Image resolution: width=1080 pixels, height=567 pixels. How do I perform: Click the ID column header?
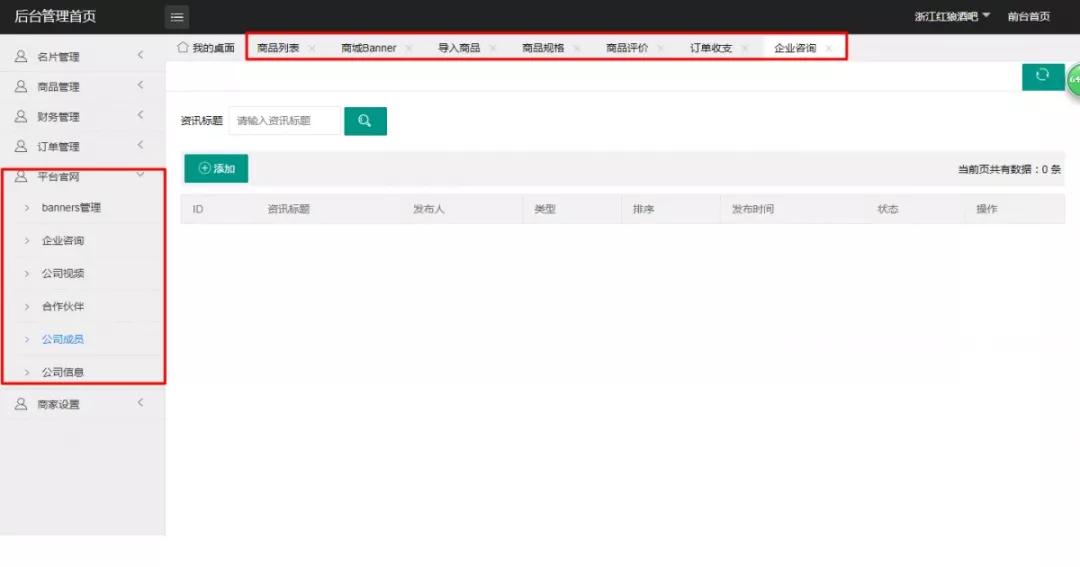[x=198, y=209]
